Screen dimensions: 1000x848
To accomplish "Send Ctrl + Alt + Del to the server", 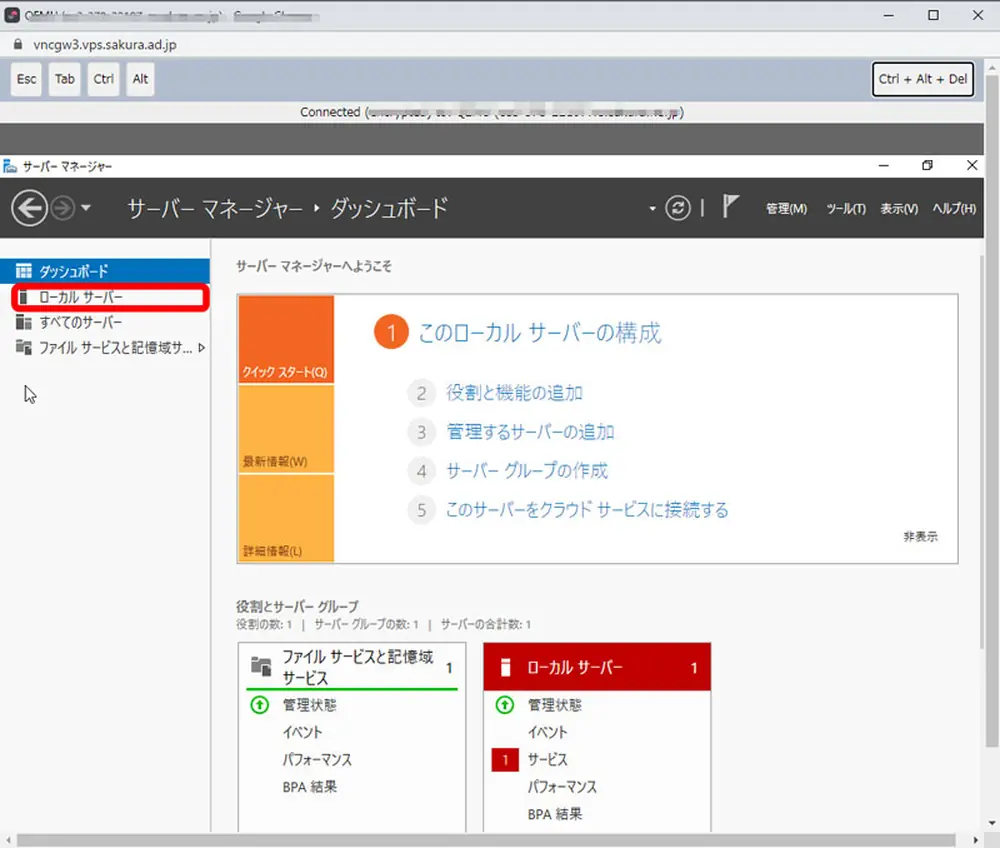I will coord(922,79).
